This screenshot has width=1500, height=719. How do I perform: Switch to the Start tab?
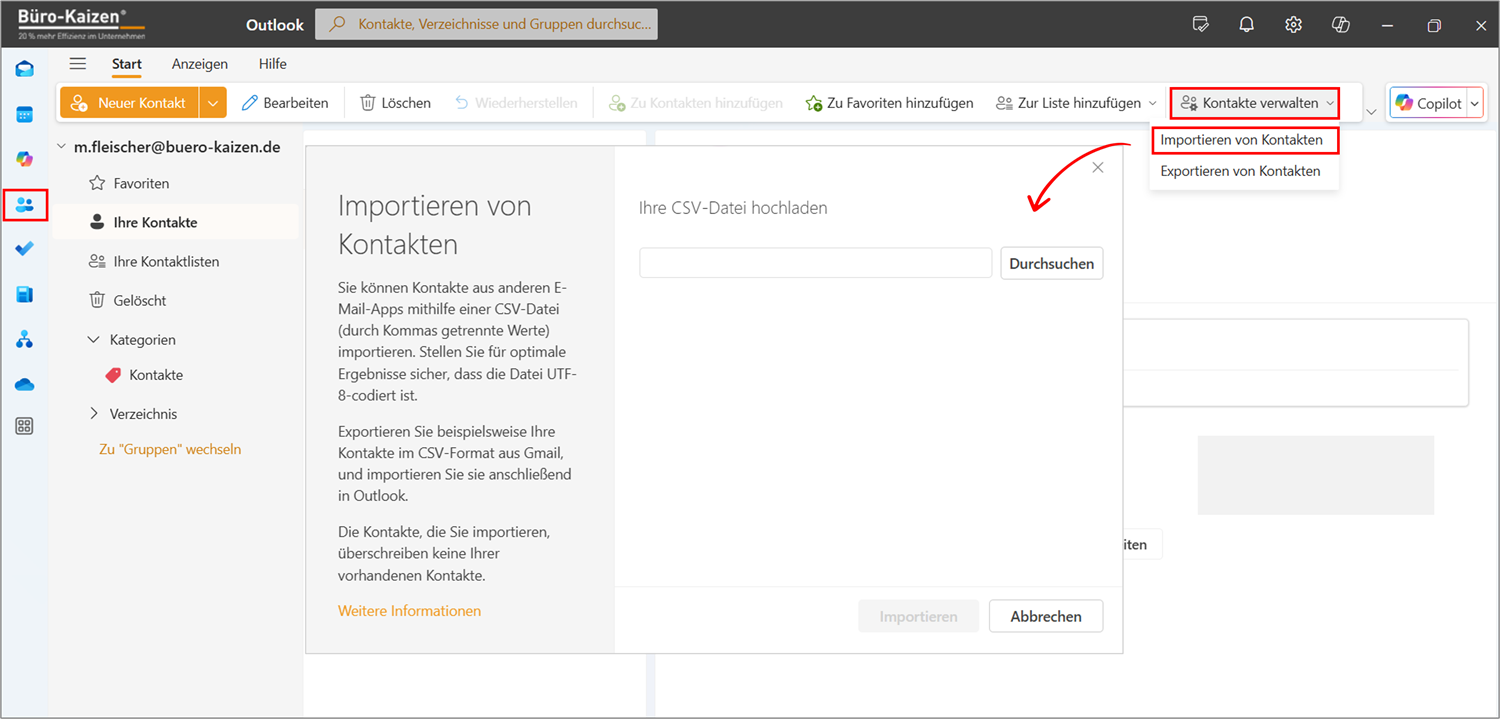[127, 64]
